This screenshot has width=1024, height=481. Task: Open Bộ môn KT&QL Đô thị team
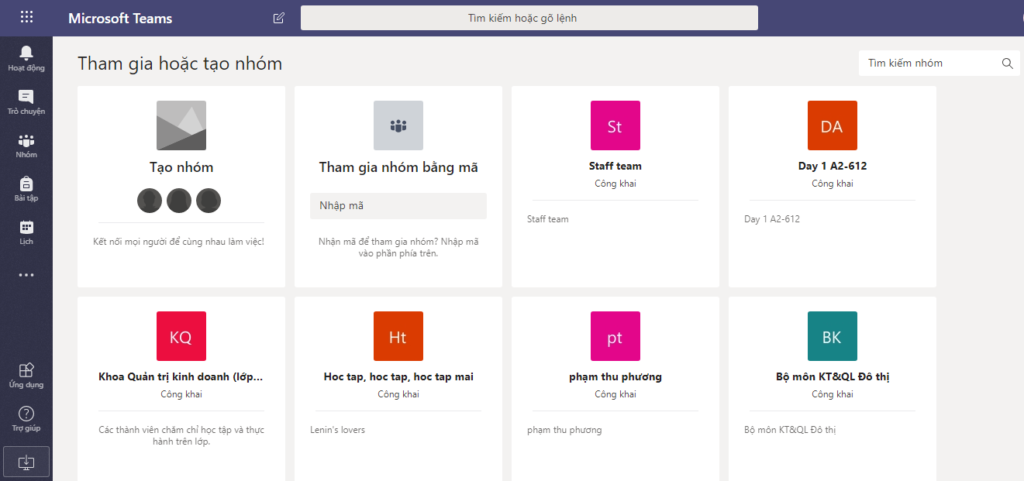(x=832, y=376)
